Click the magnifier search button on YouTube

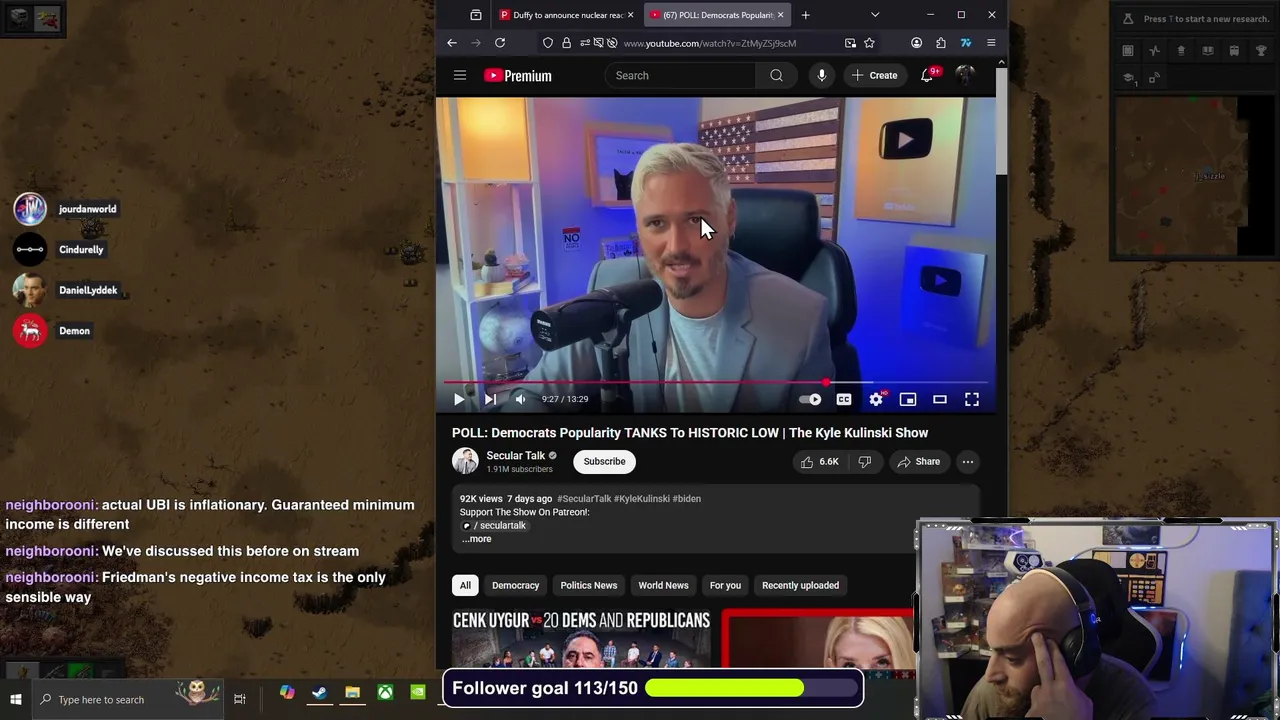tap(776, 75)
